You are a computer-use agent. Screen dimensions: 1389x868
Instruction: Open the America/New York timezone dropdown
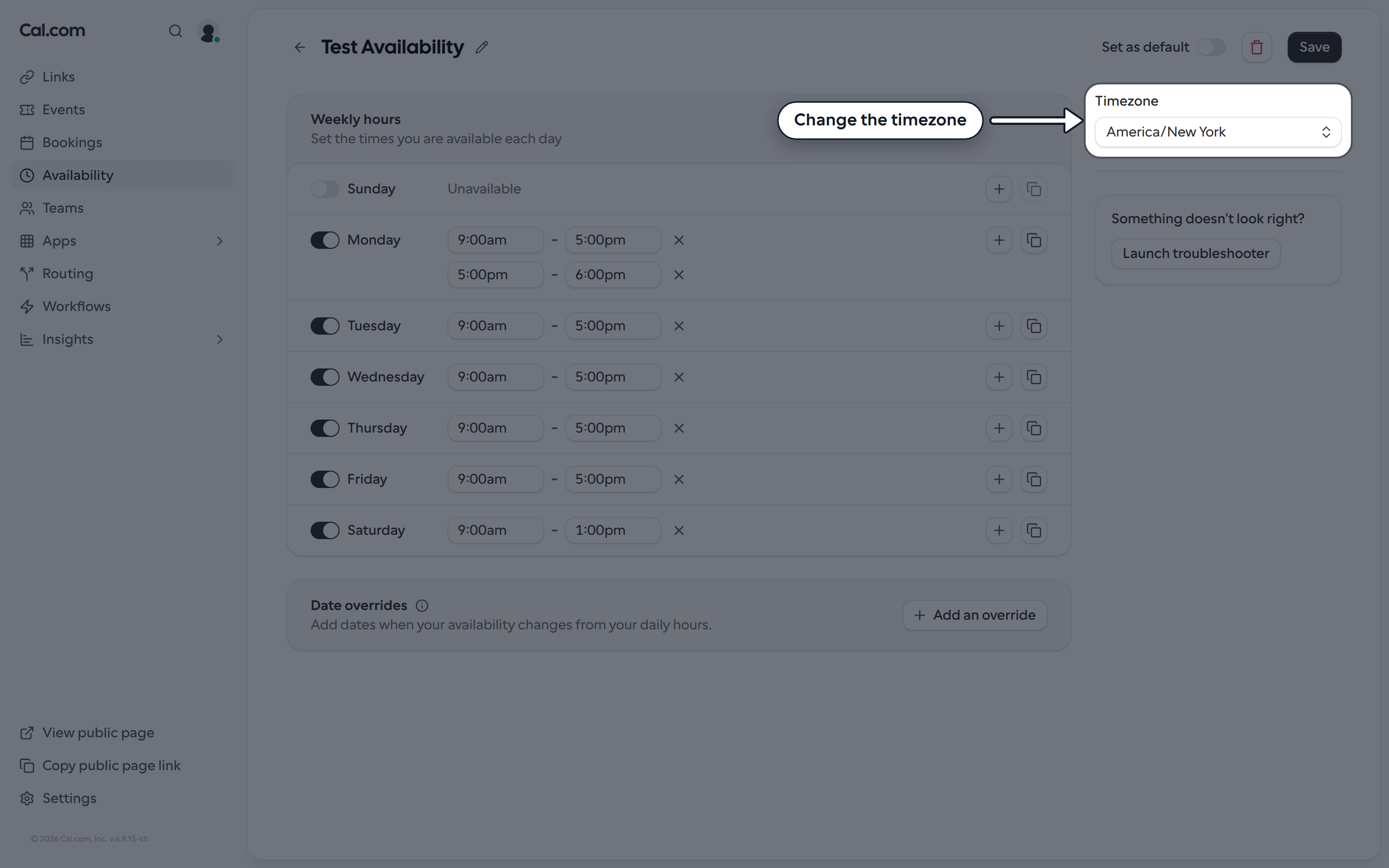[1217, 132]
